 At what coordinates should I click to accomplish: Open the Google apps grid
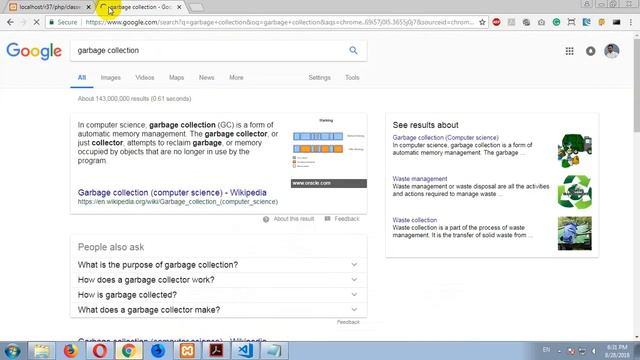[569, 51]
